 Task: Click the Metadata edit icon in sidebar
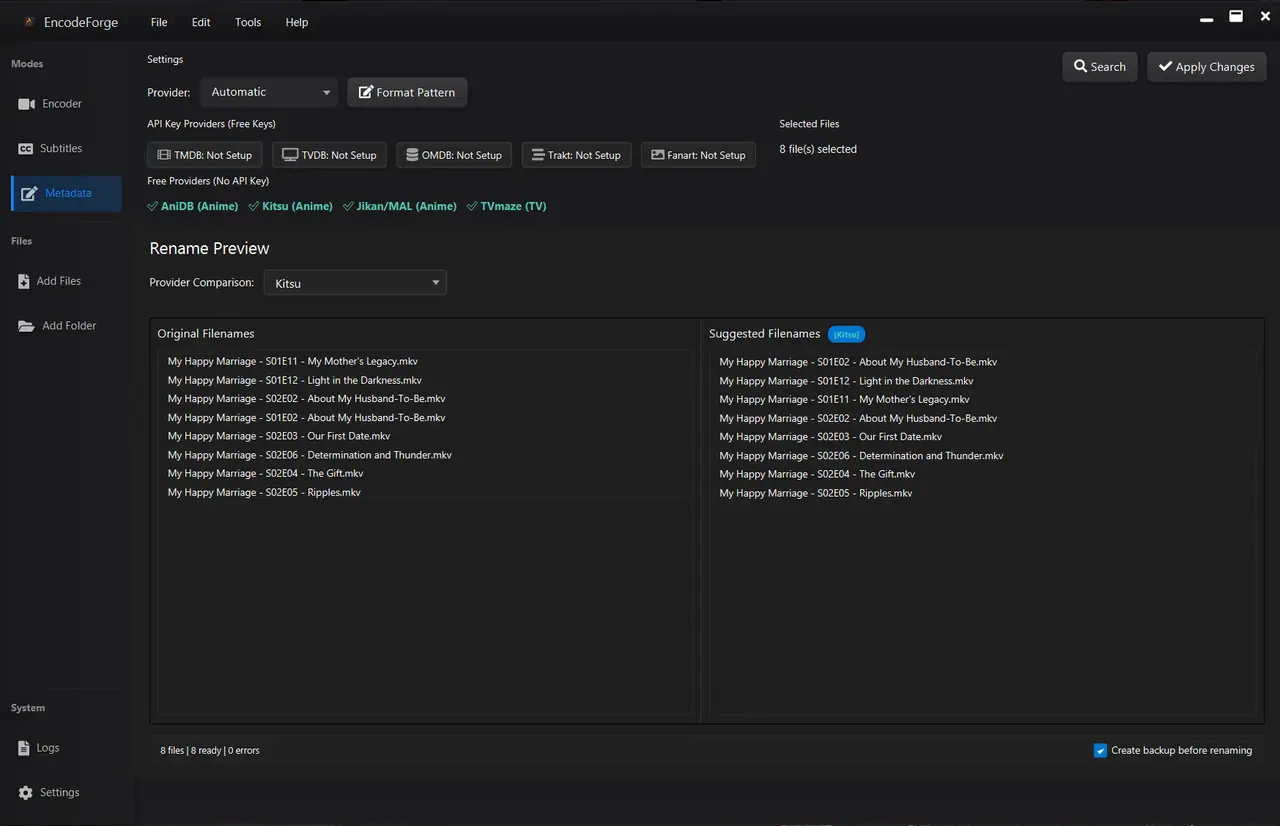tap(28, 193)
